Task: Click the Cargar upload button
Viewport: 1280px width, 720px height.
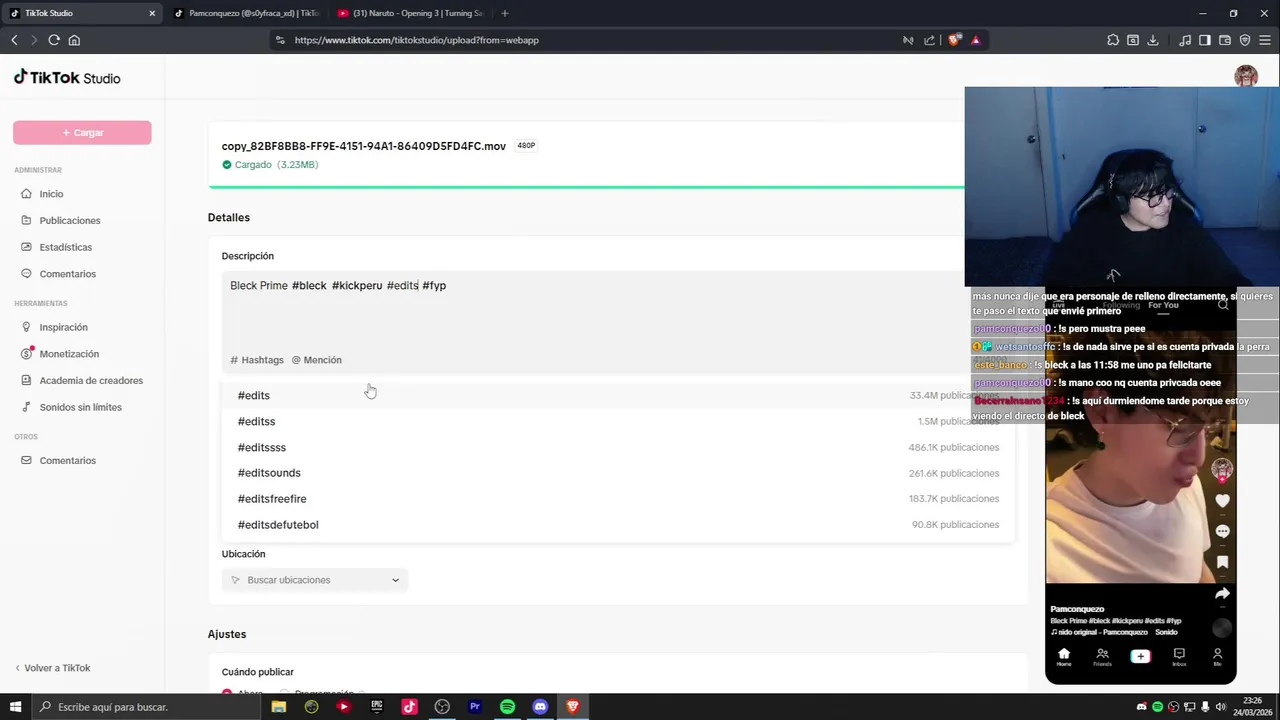Action: tap(82, 132)
